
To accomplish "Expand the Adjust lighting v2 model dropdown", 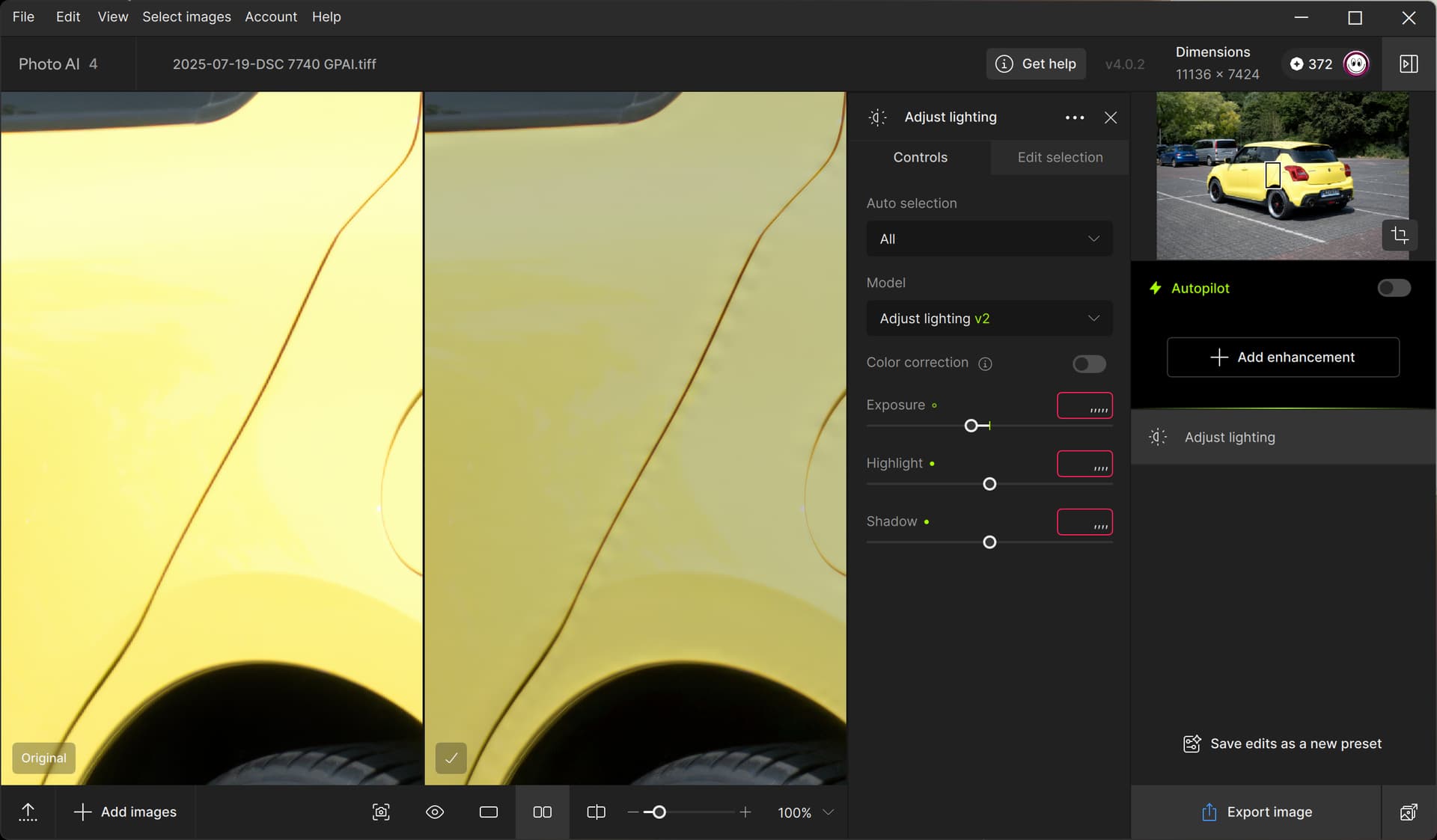I will pyautogui.click(x=989, y=319).
